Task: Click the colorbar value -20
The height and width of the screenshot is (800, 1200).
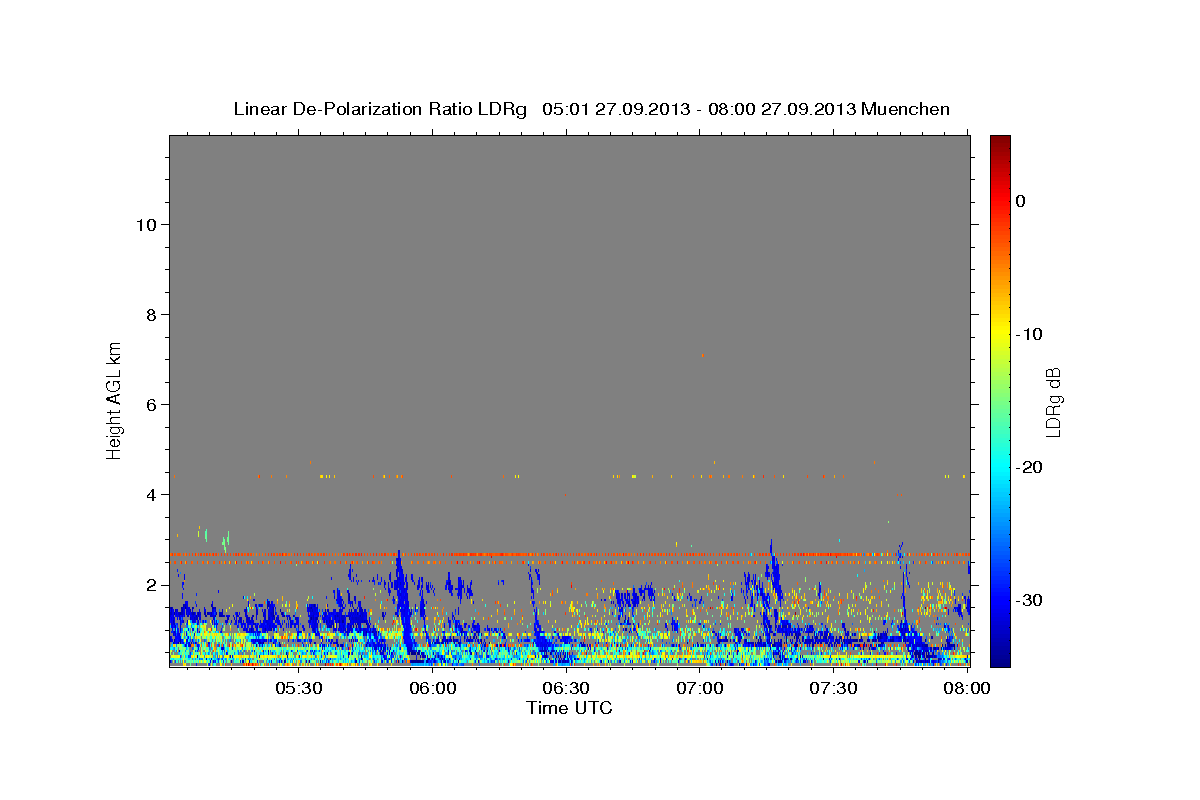Action: click(x=1030, y=467)
